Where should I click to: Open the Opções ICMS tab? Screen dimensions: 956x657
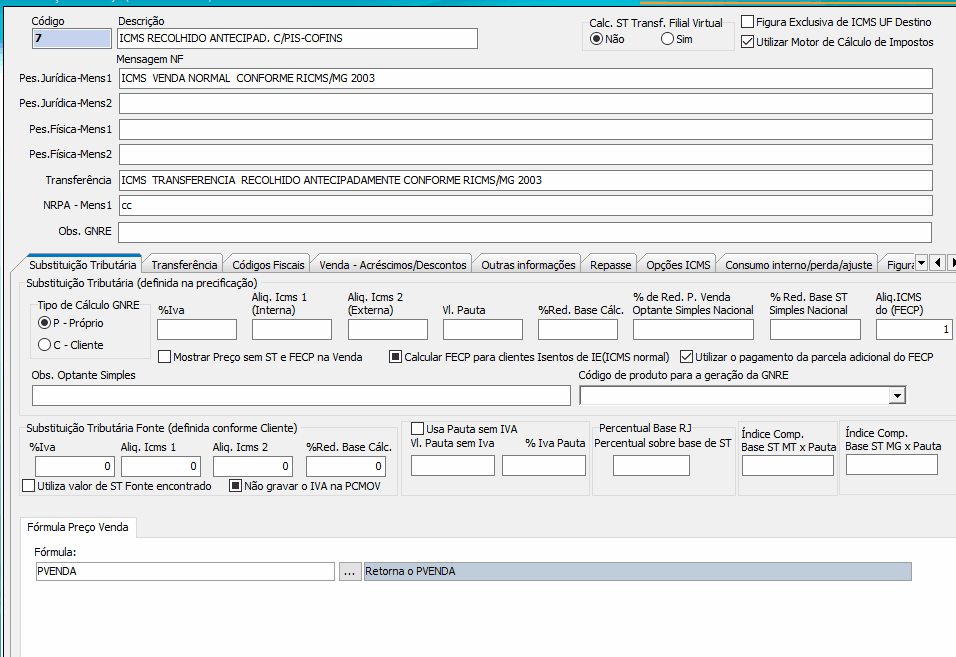pyautogui.click(x=678, y=265)
